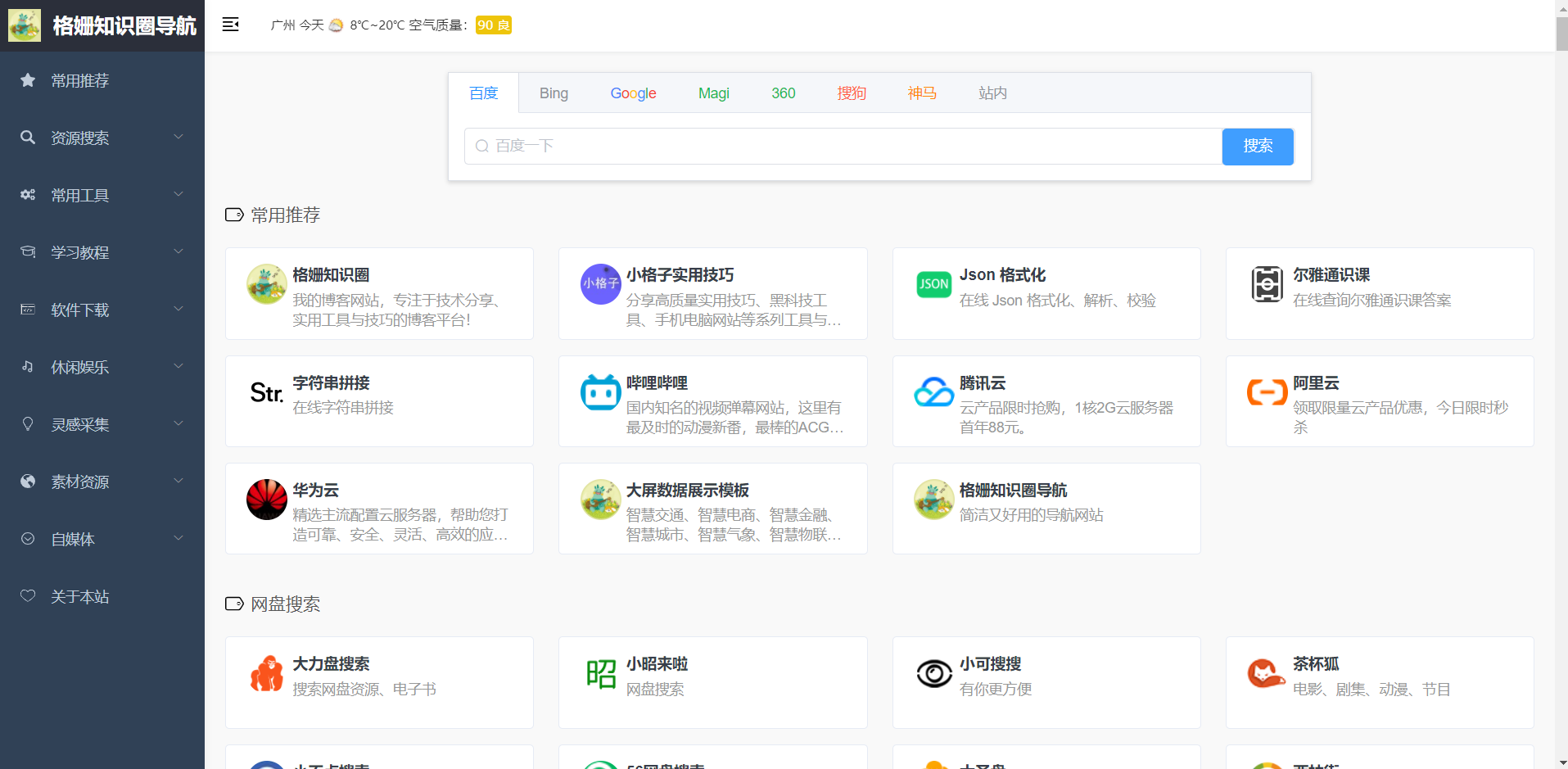1568x769 pixels.
Task: Click the Str. 字符串拼接 icon
Action: tap(267, 392)
